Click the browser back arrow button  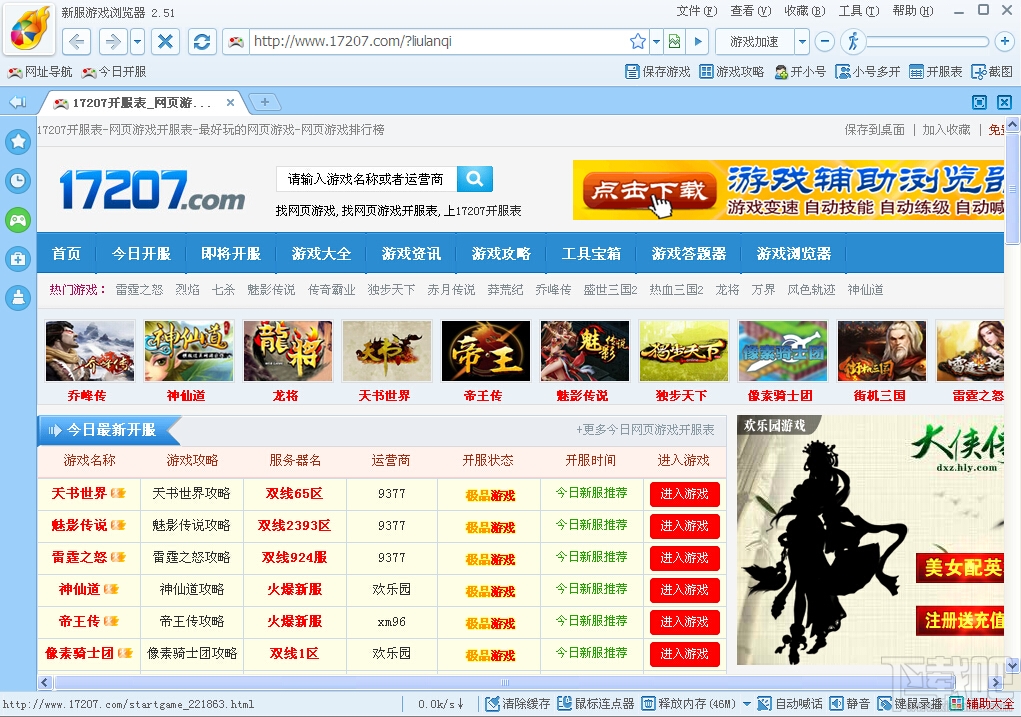pos(77,42)
